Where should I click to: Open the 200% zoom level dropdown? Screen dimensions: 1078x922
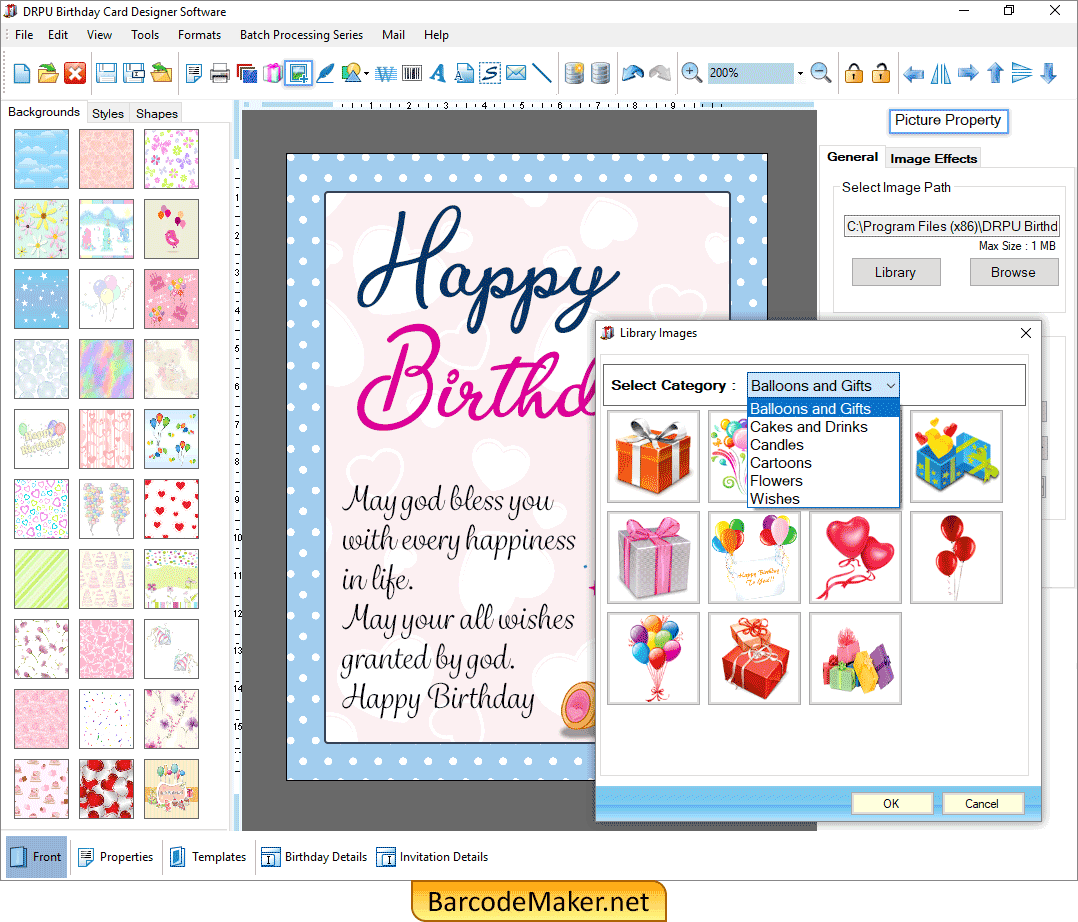tap(800, 74)
